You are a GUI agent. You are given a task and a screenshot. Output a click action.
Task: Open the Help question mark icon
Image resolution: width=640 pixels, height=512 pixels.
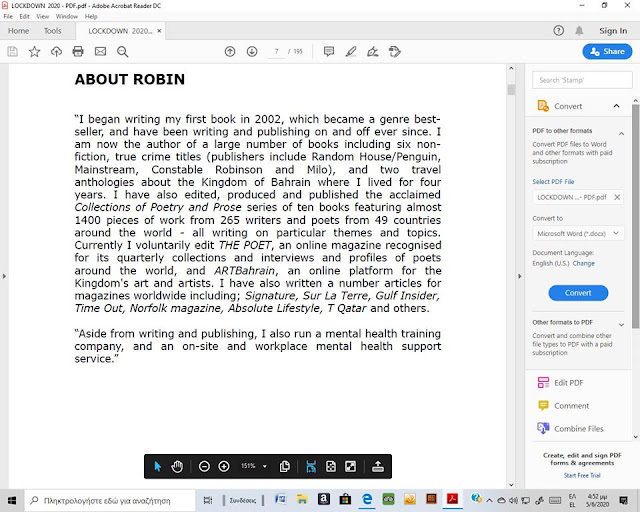(x=558, y=31)
